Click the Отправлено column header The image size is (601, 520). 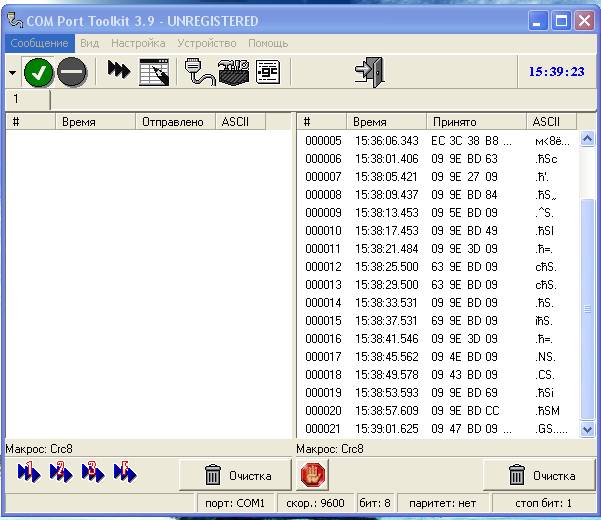[x=175, y=122]
